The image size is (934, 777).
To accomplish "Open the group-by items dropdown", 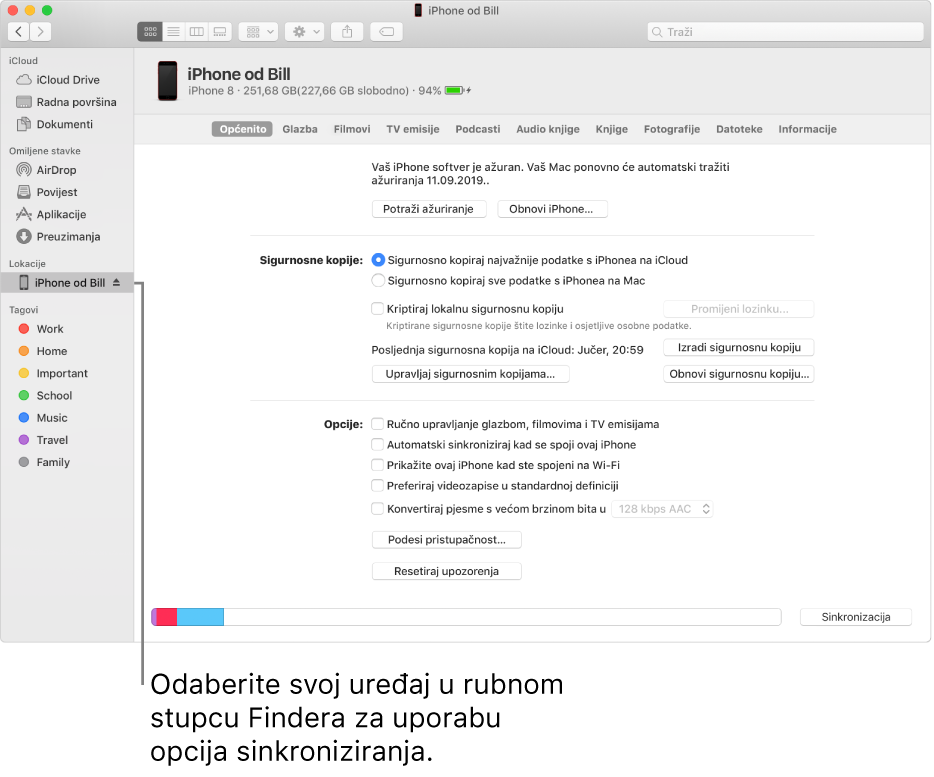I will (x=259, y=32).
